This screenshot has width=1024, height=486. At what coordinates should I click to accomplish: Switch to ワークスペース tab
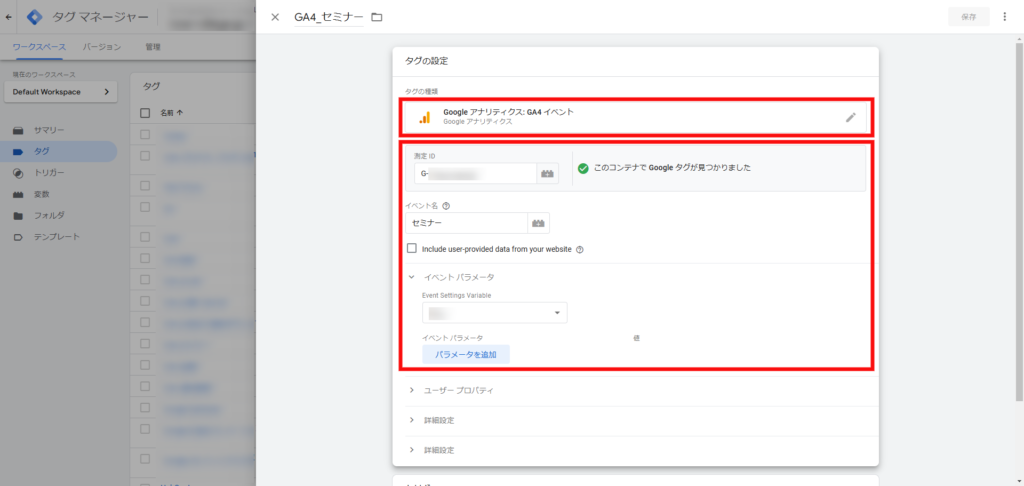pos(39,47)
